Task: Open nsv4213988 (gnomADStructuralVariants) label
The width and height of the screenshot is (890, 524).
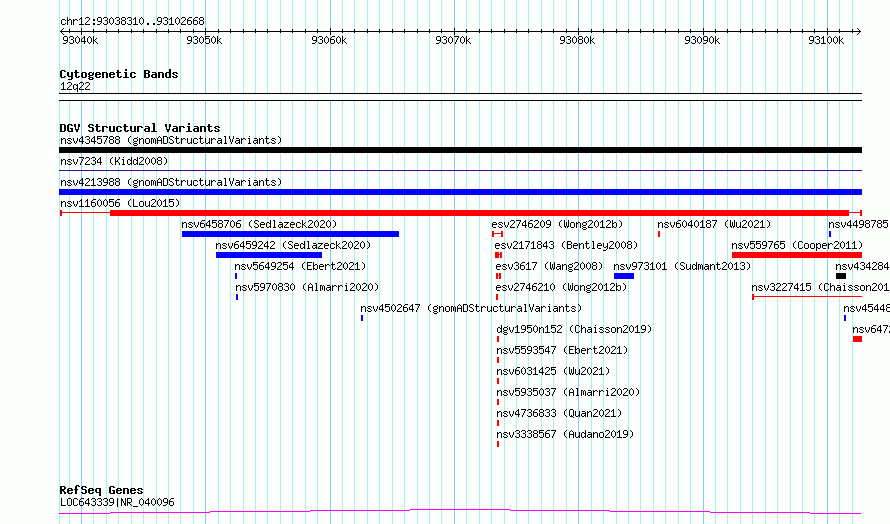Action: coord(171,182)
